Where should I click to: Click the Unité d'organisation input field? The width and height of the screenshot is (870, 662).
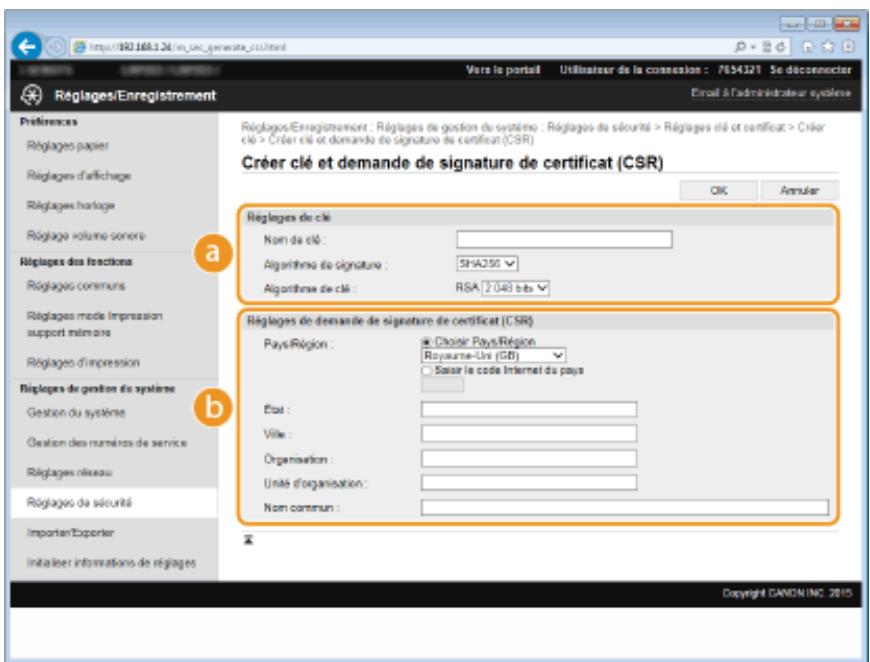click(529, 483)
